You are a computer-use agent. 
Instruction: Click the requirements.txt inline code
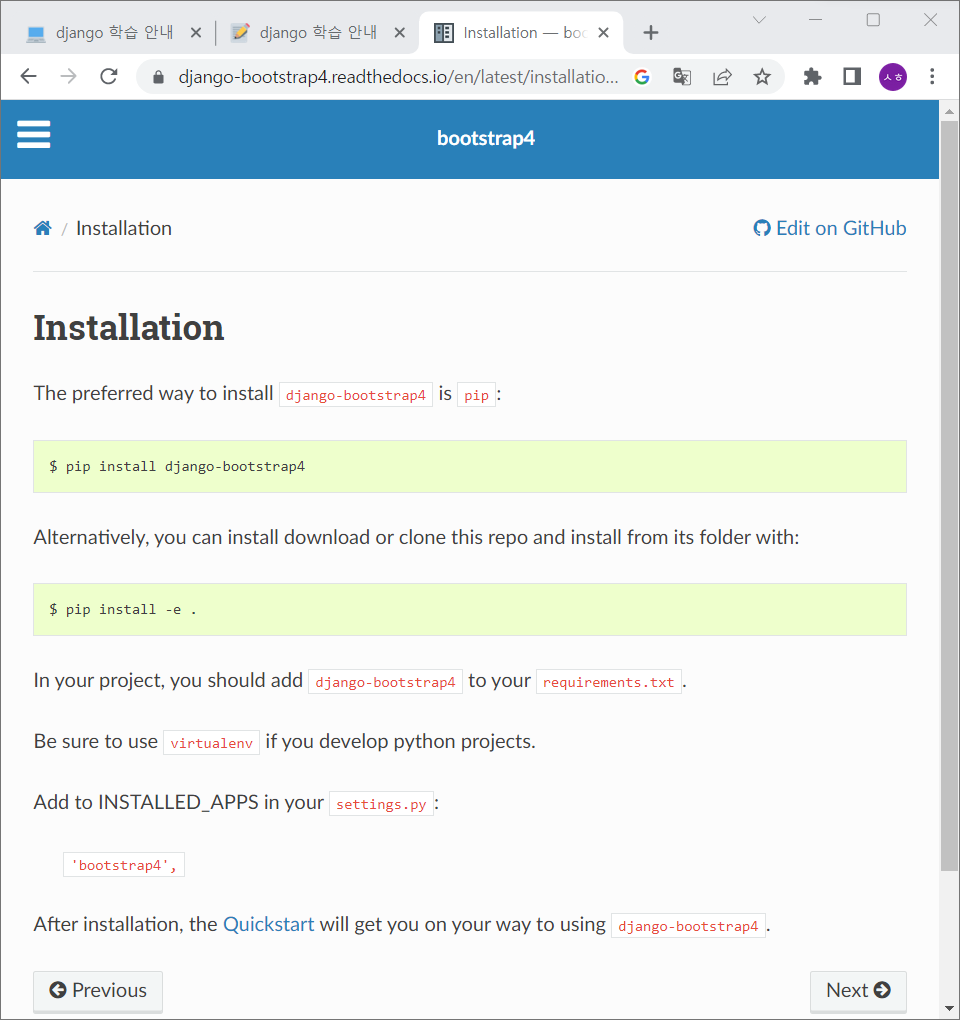point(609,682)
